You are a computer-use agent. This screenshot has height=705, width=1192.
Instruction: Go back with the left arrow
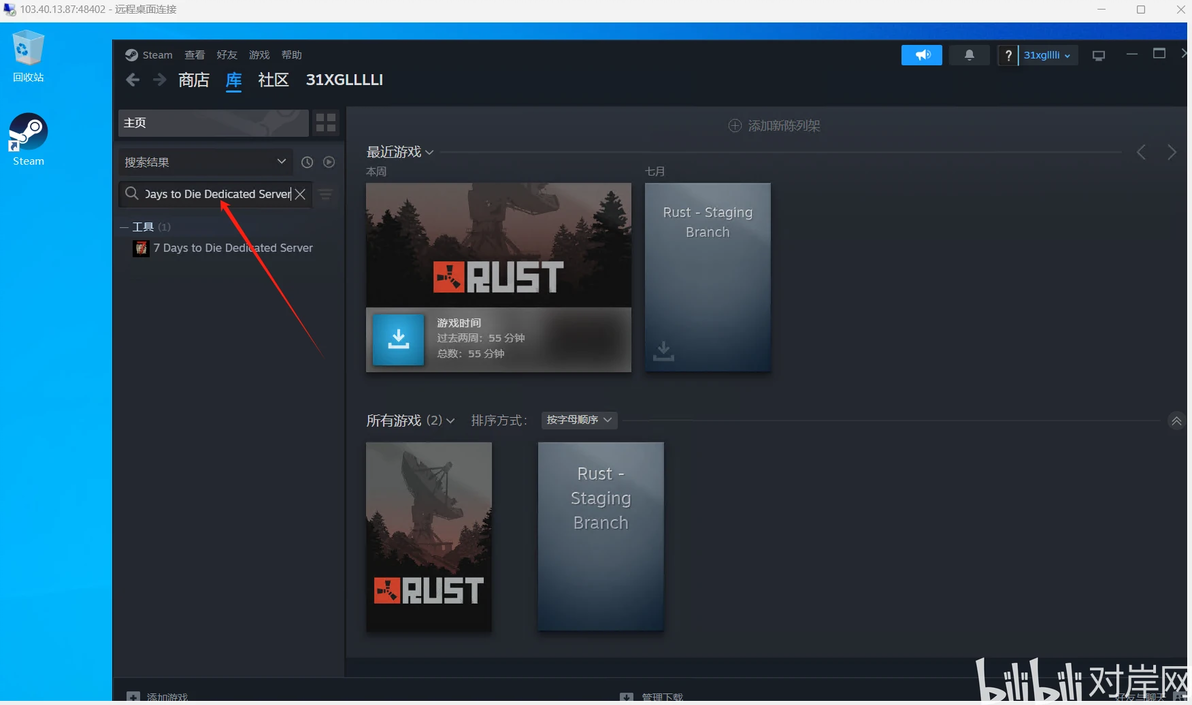point(133,80)
